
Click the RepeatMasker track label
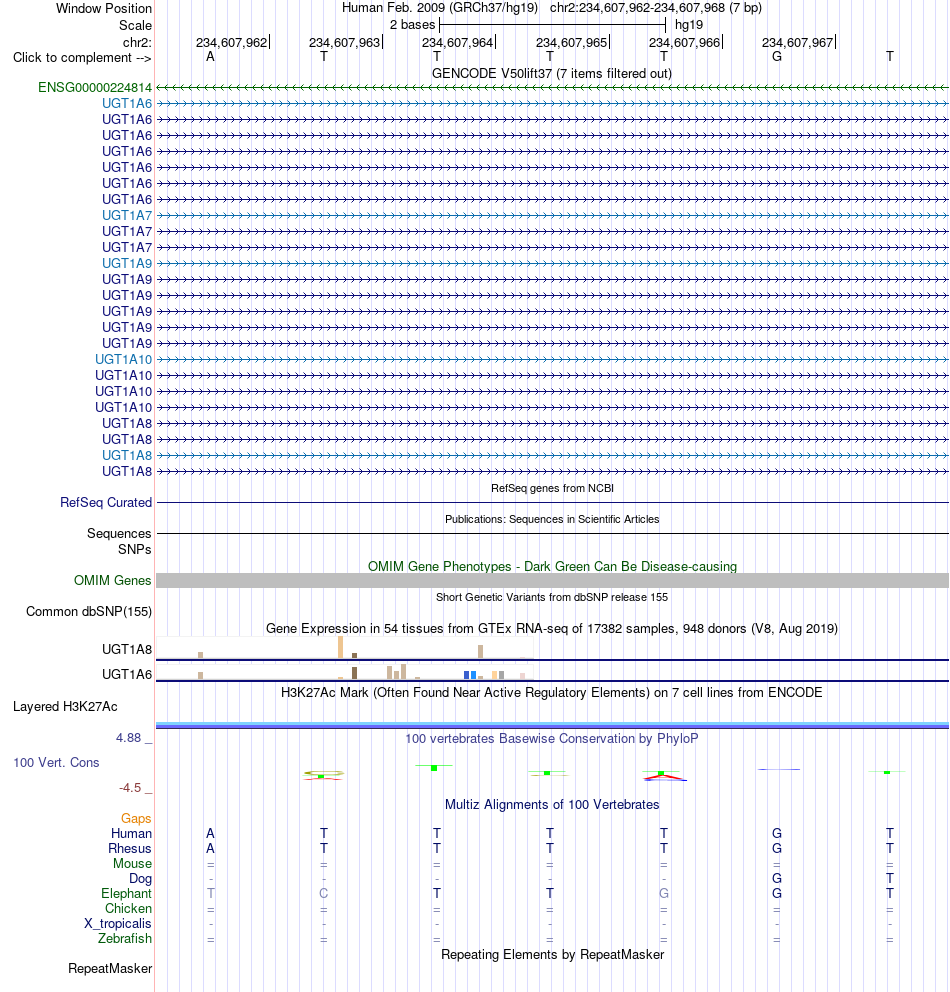(x=110, y=969)
